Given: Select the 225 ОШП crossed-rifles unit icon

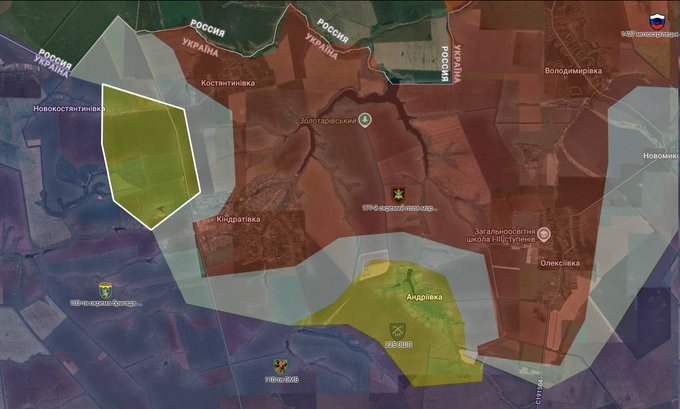Looking at the screenshot, I should pos(397,331).
